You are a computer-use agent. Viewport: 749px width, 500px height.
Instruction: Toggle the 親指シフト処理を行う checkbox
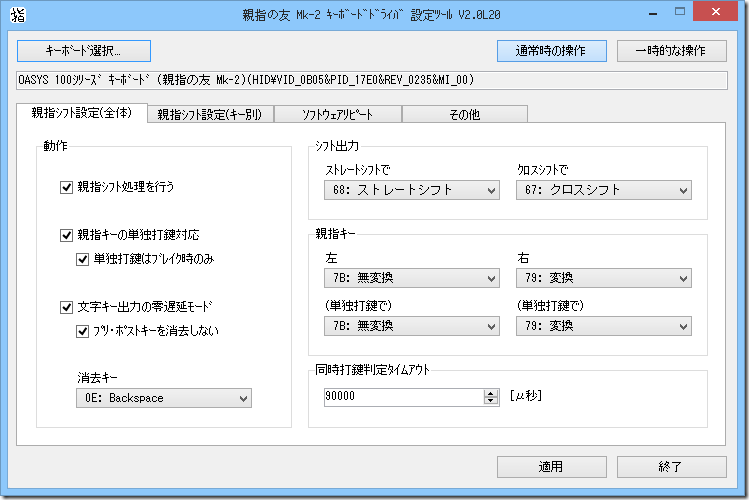[x=67, y=186]
